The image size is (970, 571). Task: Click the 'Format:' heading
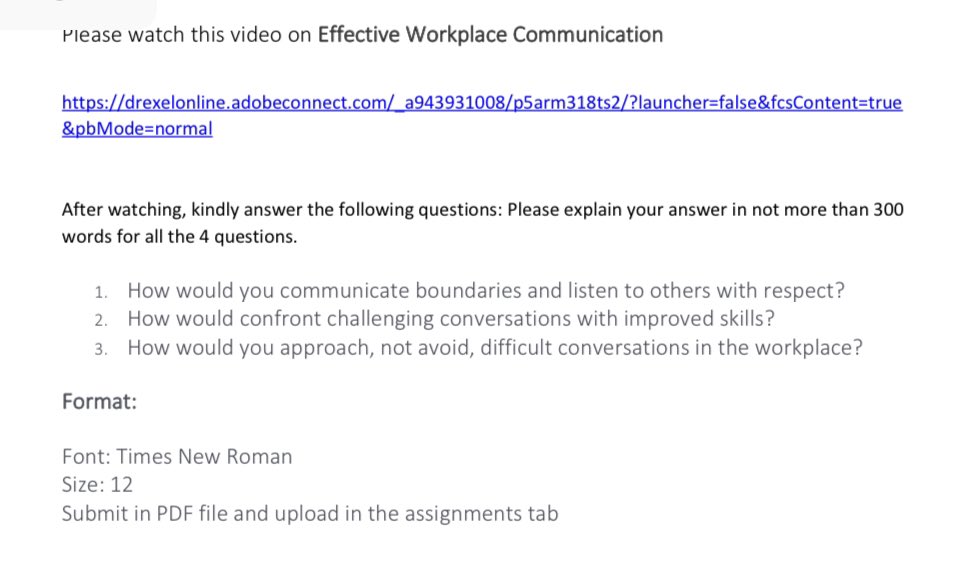pos(100,402)
